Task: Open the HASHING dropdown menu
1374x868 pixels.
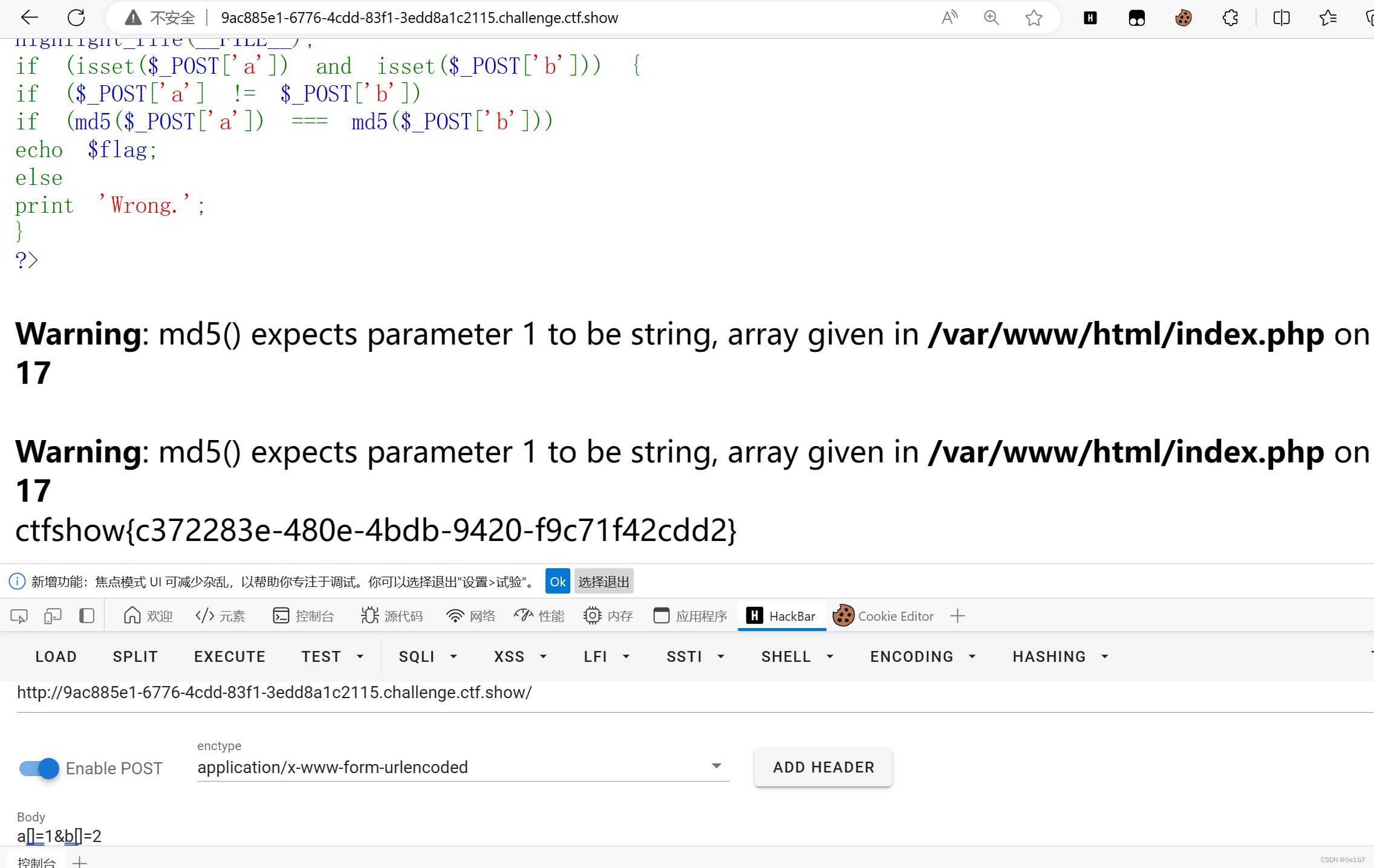Action: [1060, 656]
